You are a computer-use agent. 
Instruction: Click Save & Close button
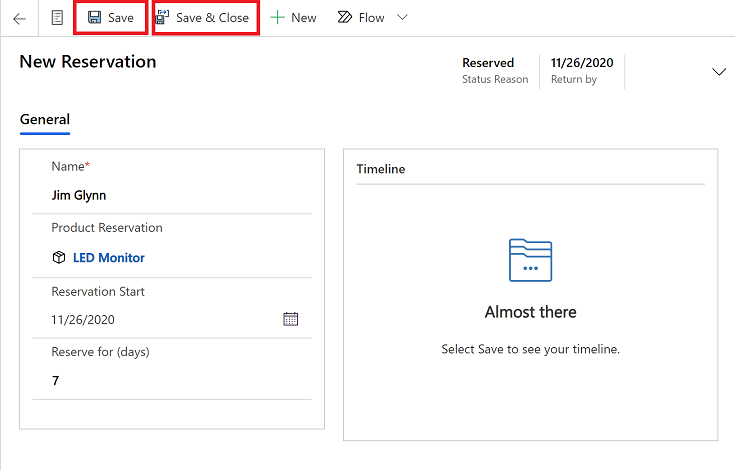pyautogui.click(x=206, y=18)
